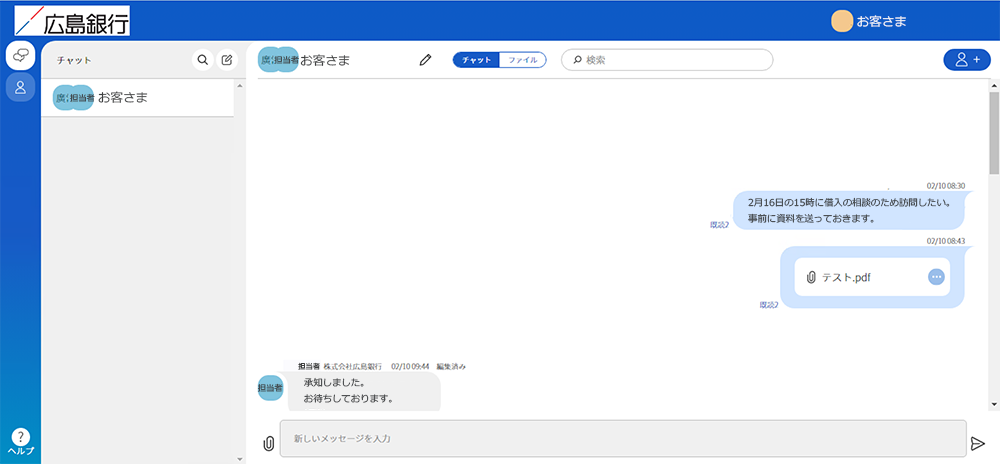Send the message with paper plane icon

977,443
